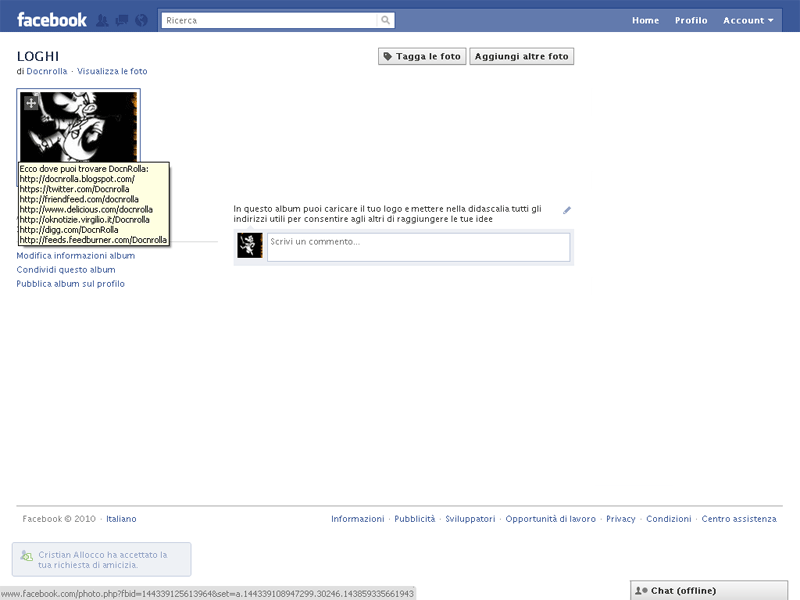Image resolution: width=800 pixels, height=600 pixels.
Task: Click the commenter avatar thumbnail
Action: pos(250,245)
